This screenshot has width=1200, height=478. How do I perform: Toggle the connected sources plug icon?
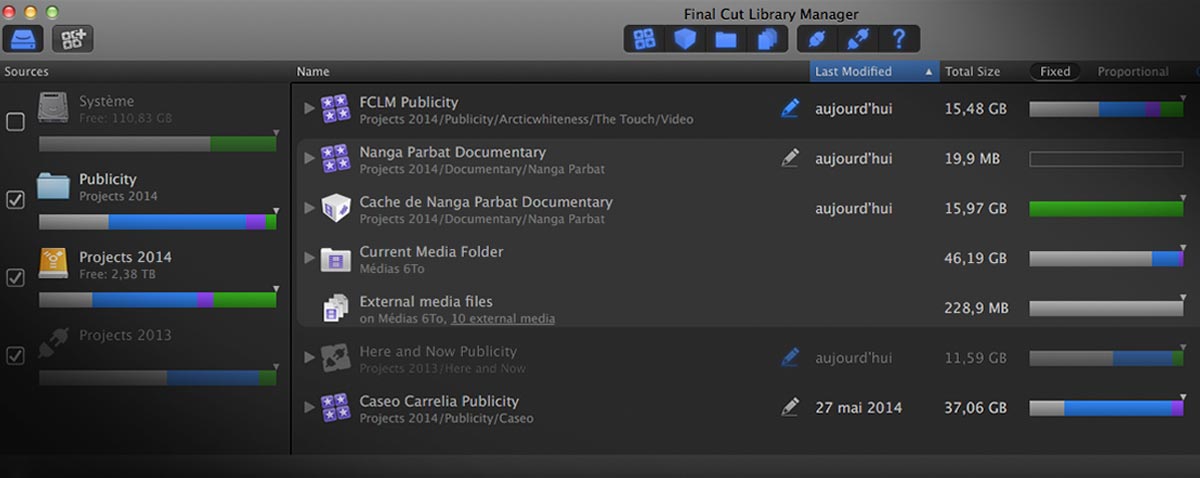[x=818, y=39]
